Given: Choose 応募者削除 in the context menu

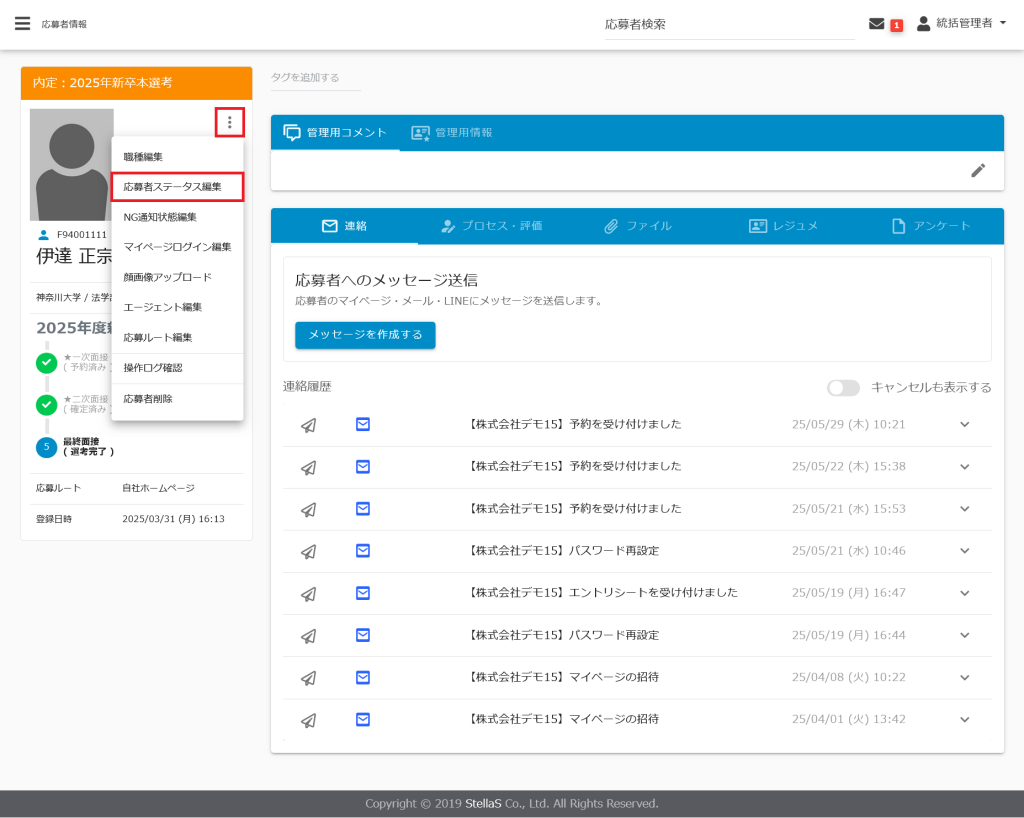Looking at the screenshot, I should [148, 399].
